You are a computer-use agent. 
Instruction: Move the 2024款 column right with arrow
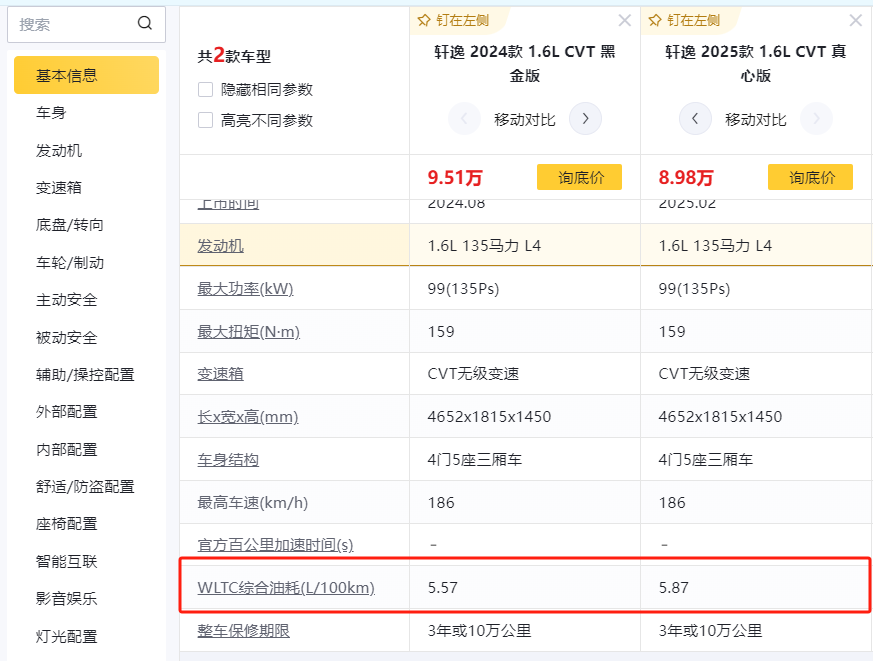585,119
